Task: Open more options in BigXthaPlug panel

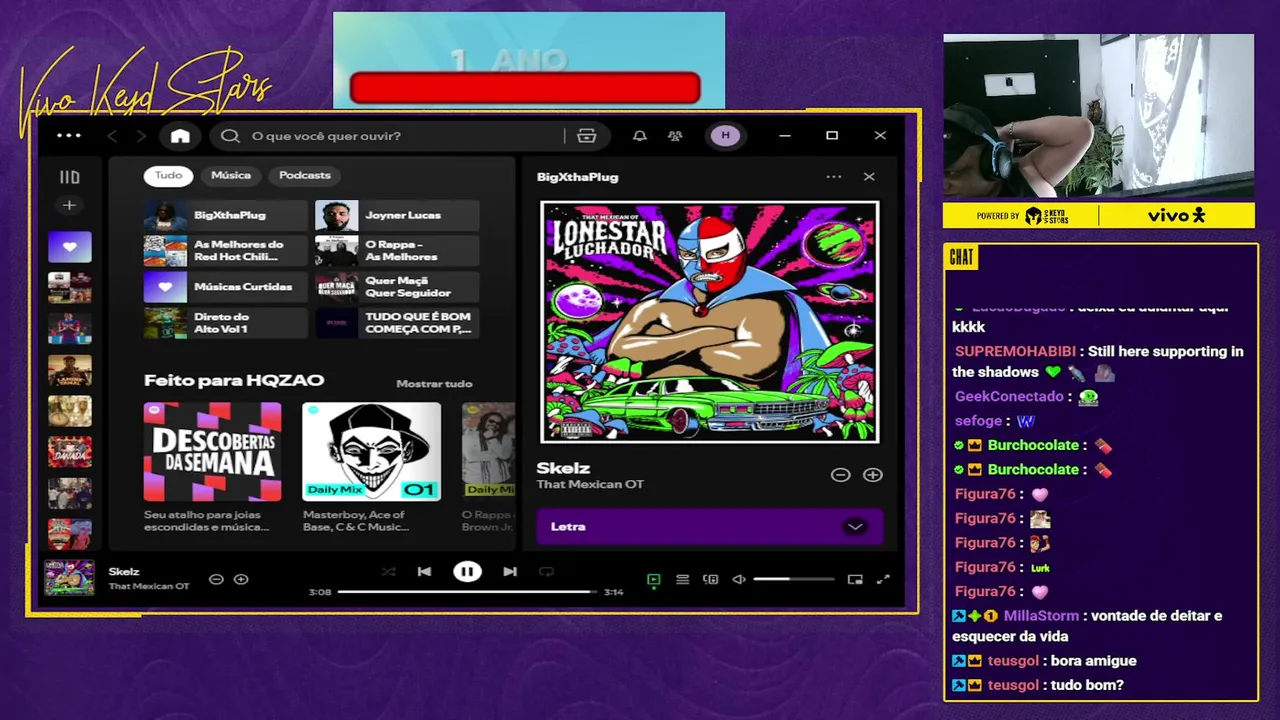Action: [x=834, y=177]
